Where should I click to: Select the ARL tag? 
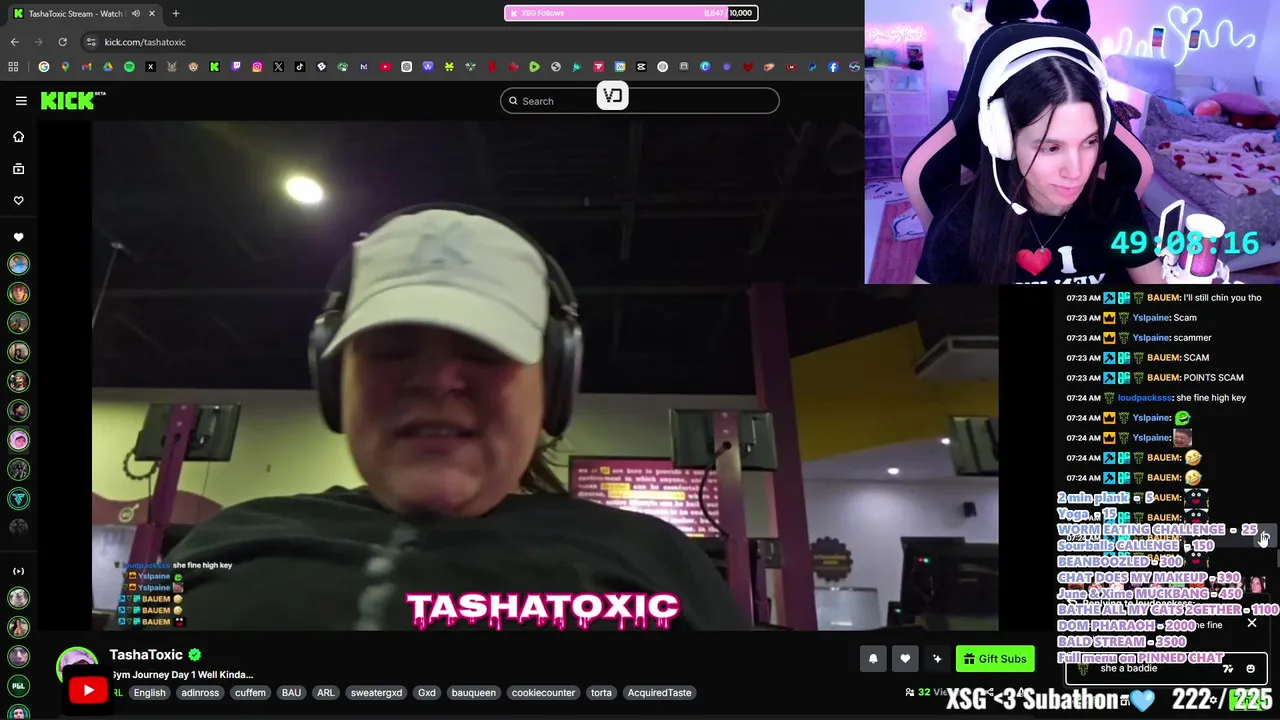coord(325,692)
